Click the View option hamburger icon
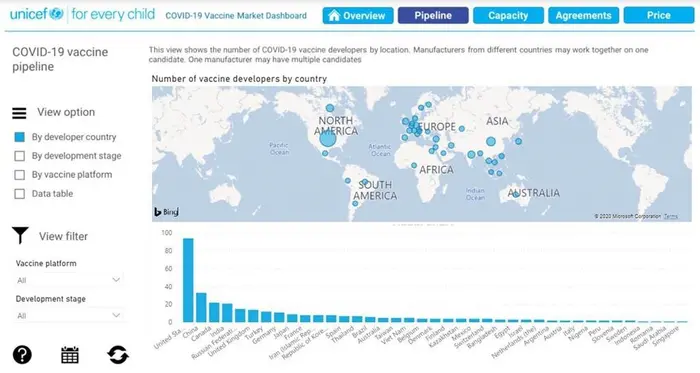Viewport: 700px width, 373px height. coord(19,113)
